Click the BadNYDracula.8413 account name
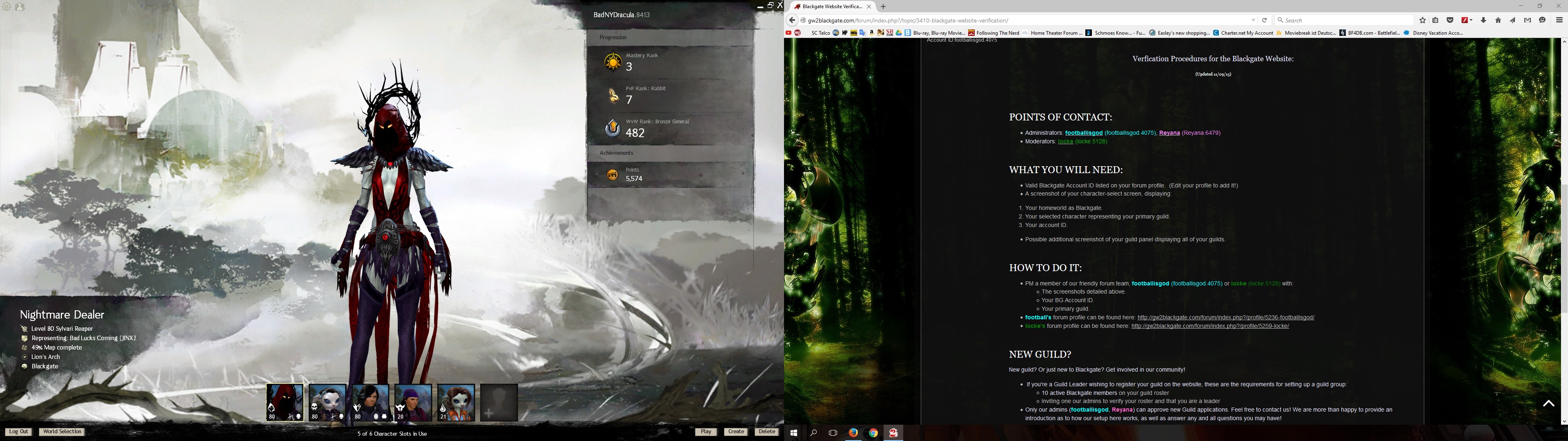 pyautogui.click(x=621, y=15)
